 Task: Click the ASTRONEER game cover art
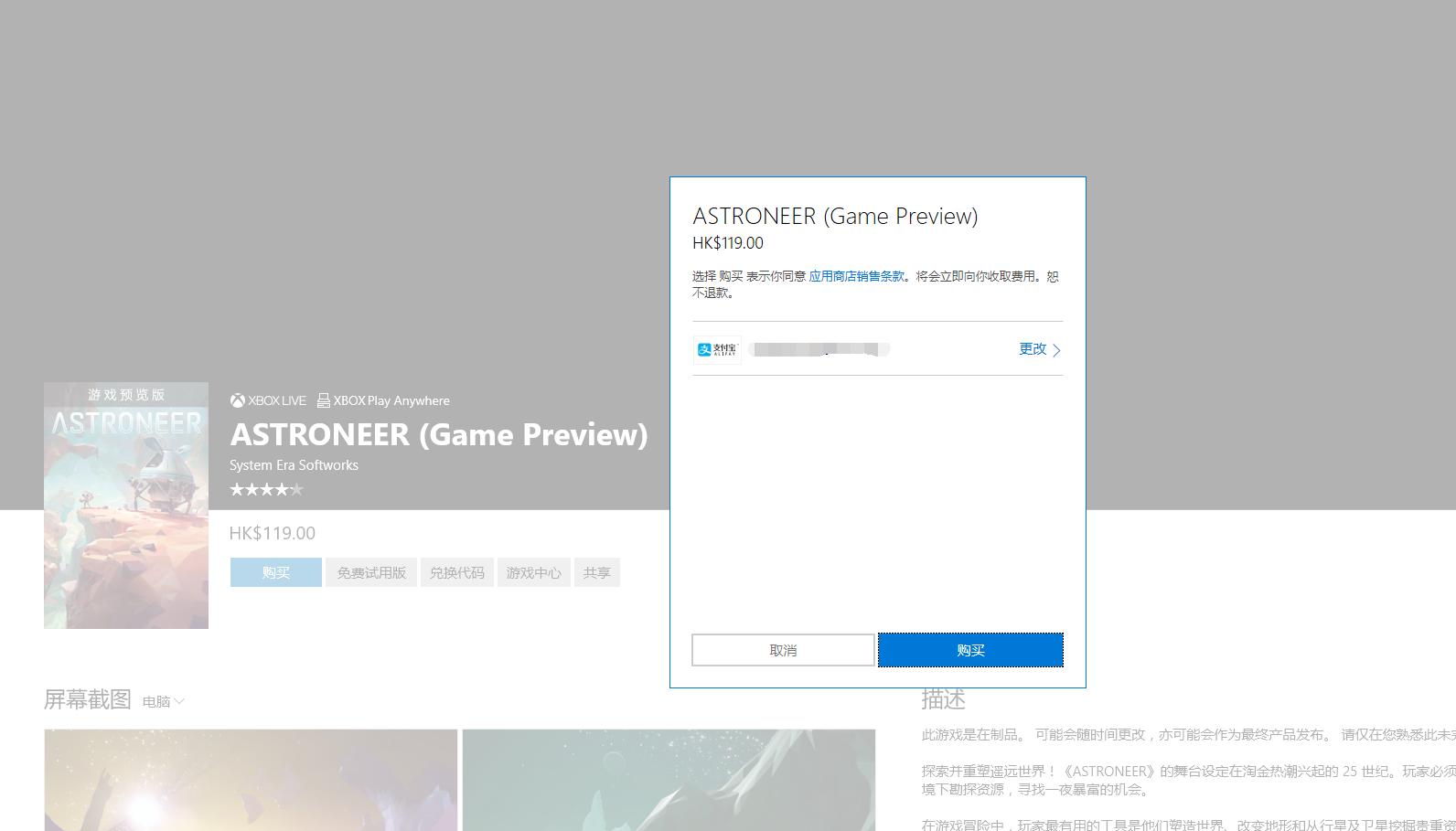tap(126, 506)
